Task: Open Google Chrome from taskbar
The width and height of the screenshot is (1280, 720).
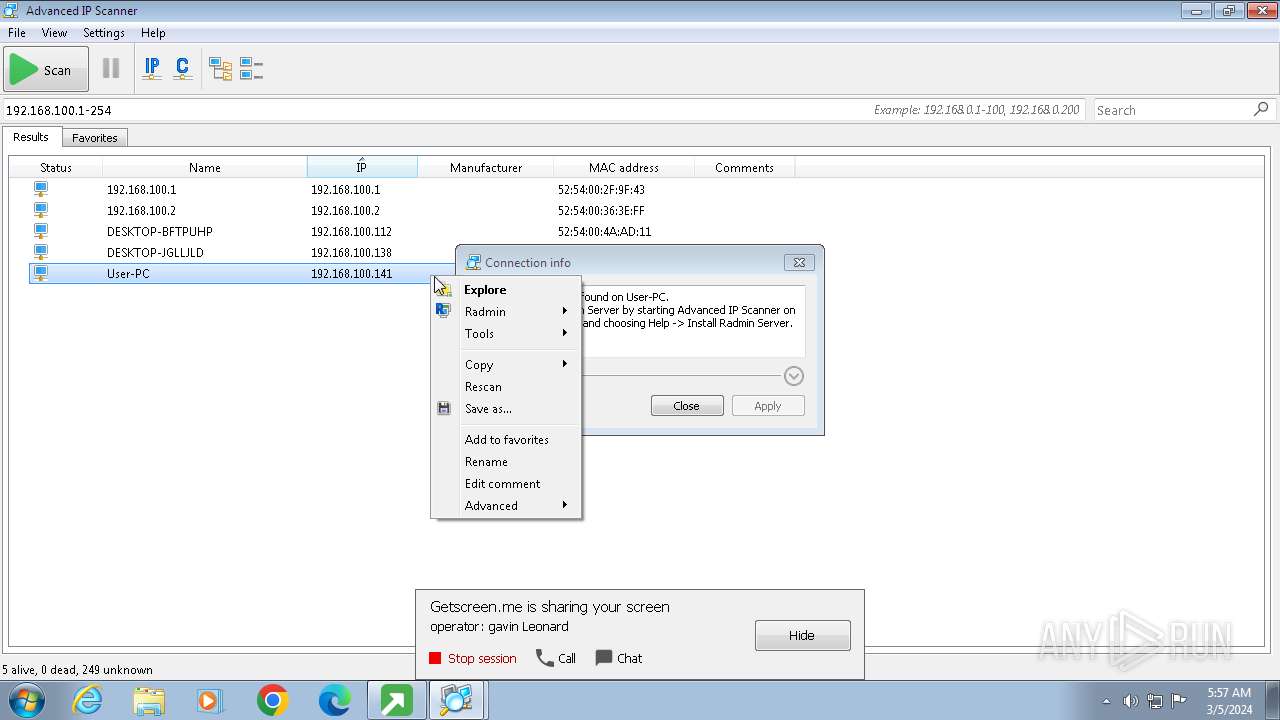Action: 272,700
